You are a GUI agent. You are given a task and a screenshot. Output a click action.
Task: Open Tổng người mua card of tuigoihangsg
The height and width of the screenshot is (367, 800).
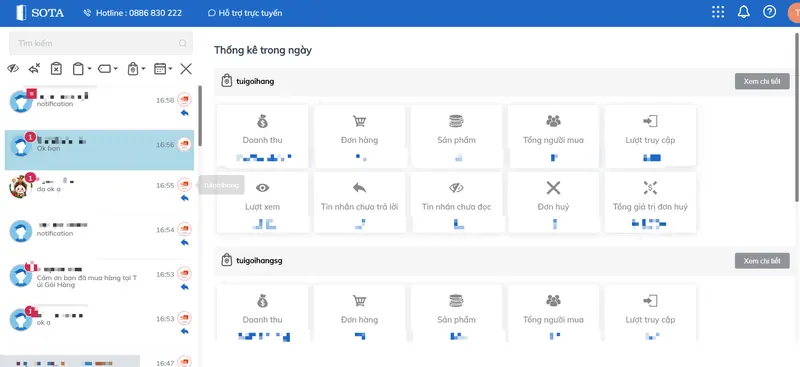point(553,313)
